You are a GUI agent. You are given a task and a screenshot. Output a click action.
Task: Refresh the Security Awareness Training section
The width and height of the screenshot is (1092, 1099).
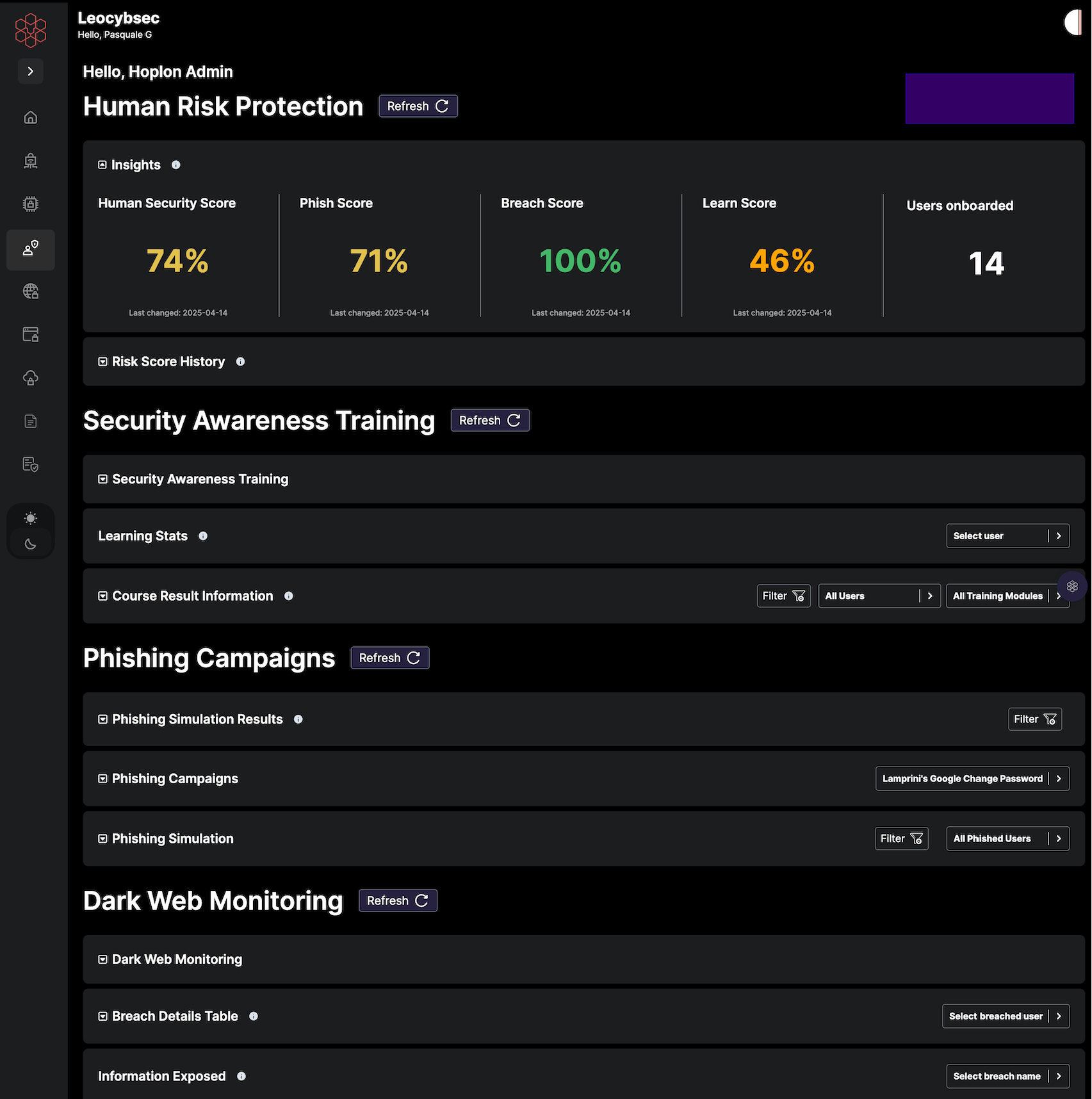click(x=490, y=420)
